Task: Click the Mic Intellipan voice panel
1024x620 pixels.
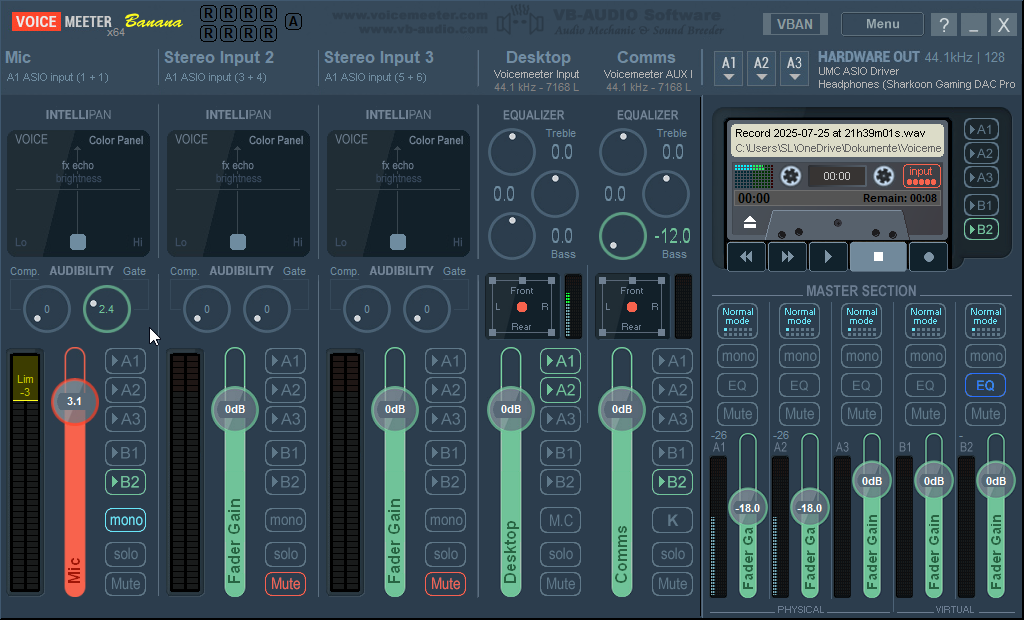Action: point(78,193)
